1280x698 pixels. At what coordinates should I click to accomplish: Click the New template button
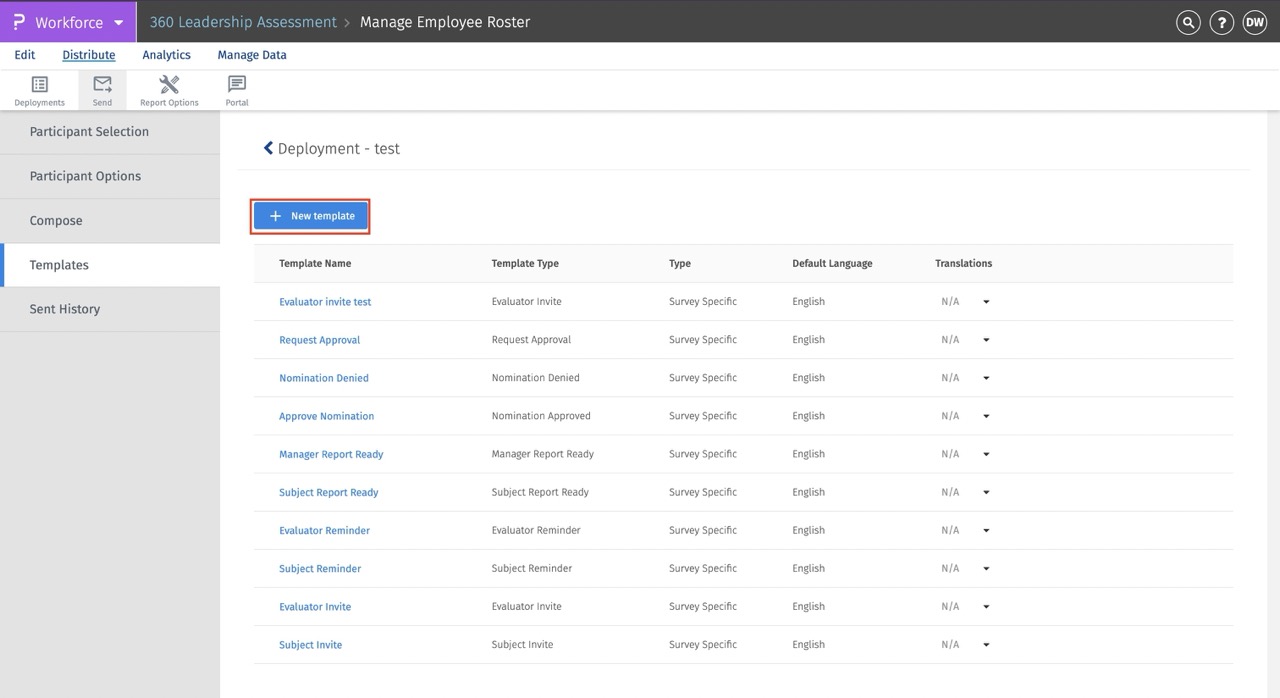311,216
